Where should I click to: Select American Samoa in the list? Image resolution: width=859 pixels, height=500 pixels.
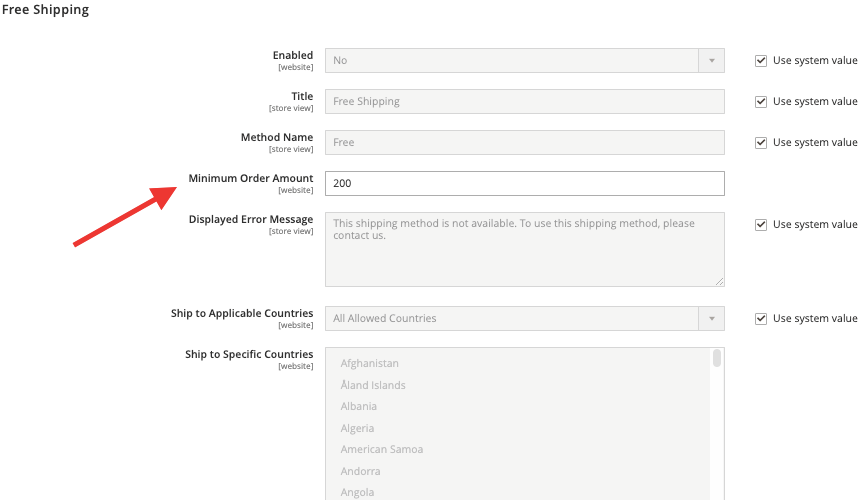[382, 450]
